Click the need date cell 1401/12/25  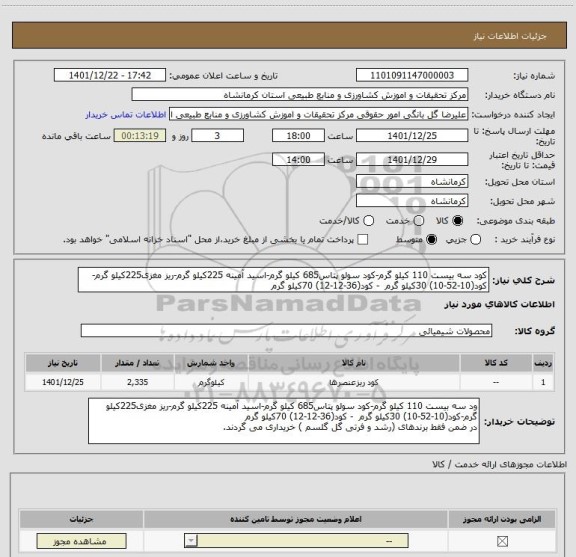click(63, 382)
